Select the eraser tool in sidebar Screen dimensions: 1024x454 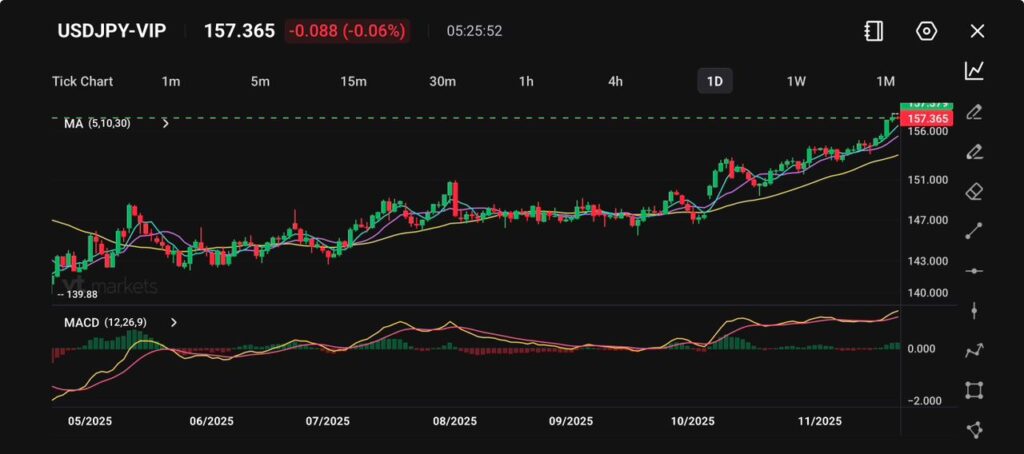974,191
